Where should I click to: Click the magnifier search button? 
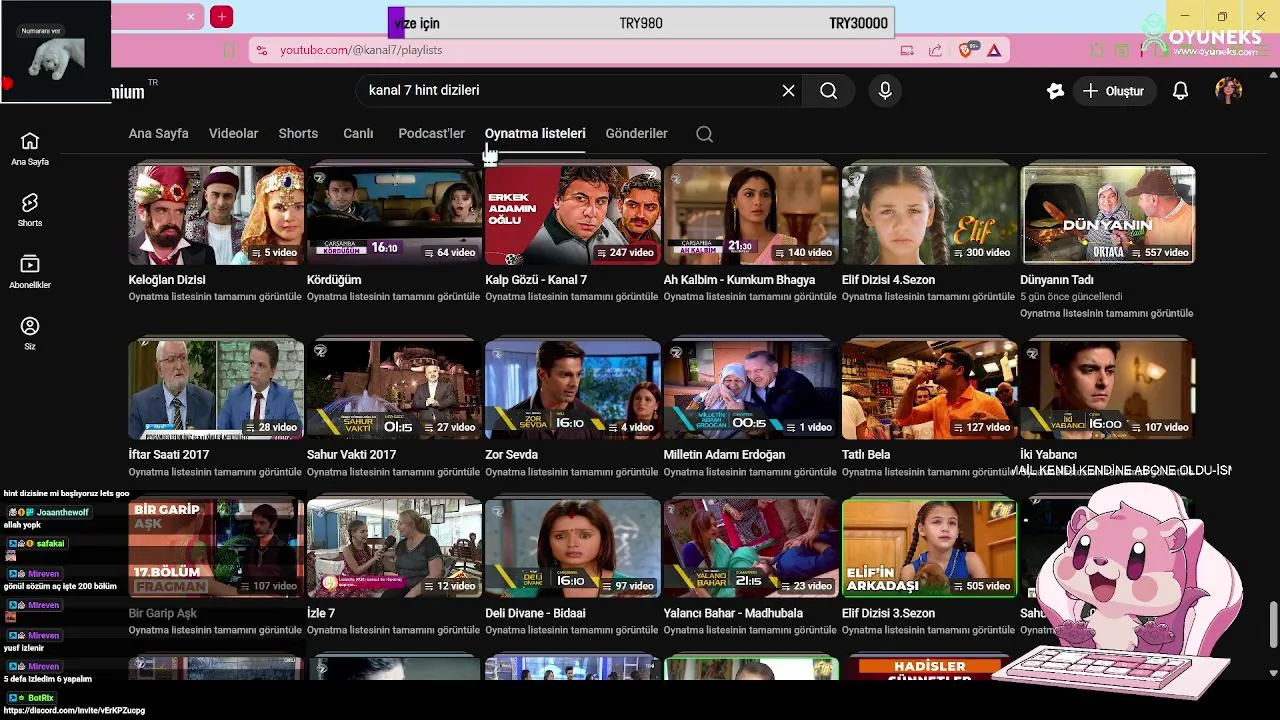829,91
